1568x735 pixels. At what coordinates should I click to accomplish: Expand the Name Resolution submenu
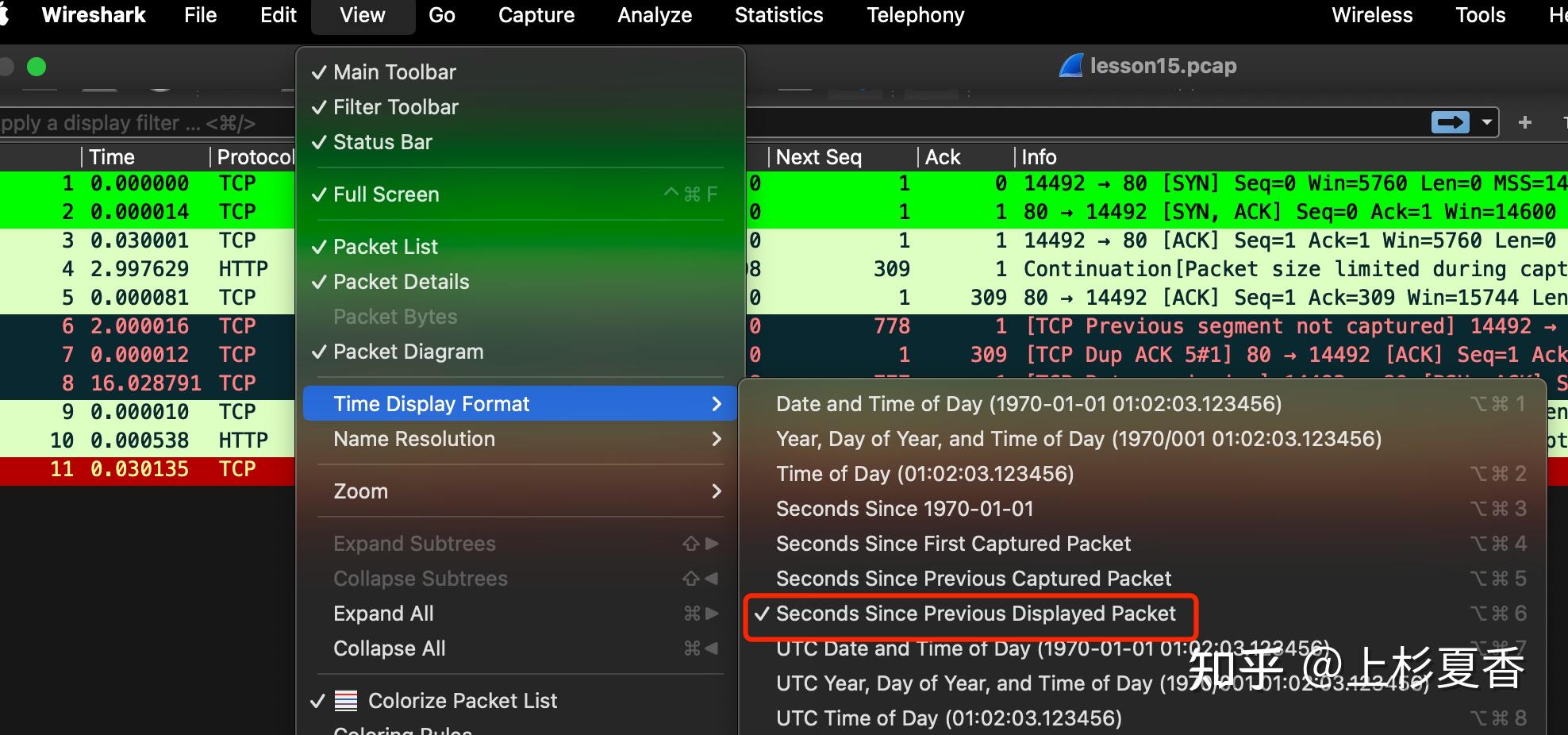(414, 439)
